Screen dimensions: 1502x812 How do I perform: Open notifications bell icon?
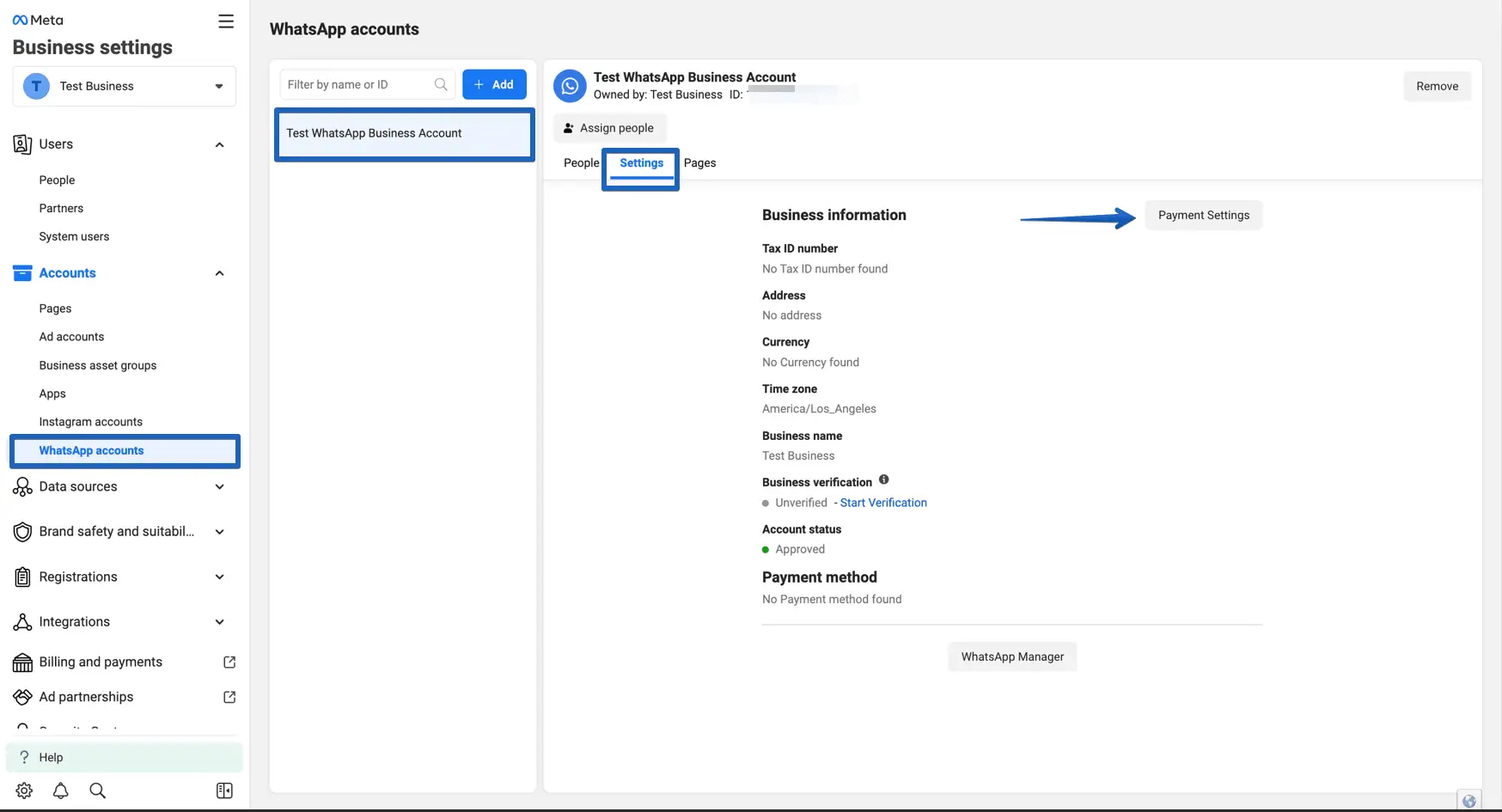pos(60,791)
